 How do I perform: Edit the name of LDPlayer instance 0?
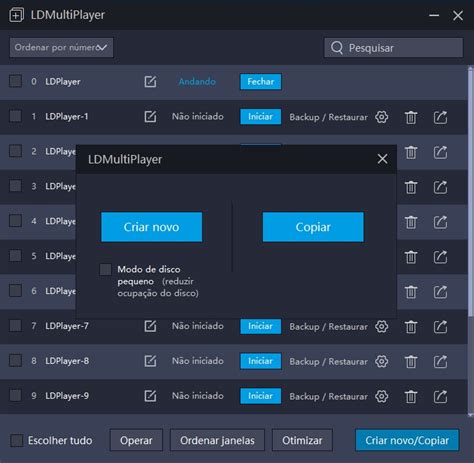tap(150, 82)
